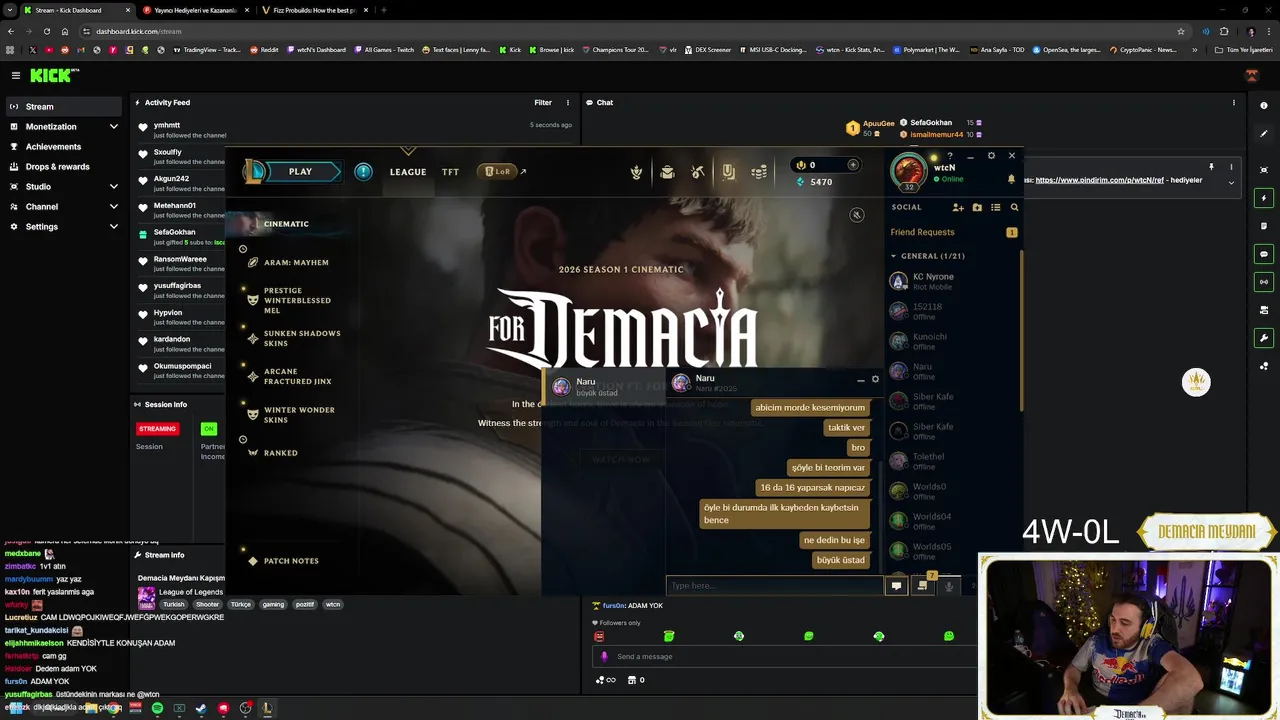This screenshot has height=720, width=1280.
Task: Open the League client crafting hammer icon
Action: tap(698, 172)
